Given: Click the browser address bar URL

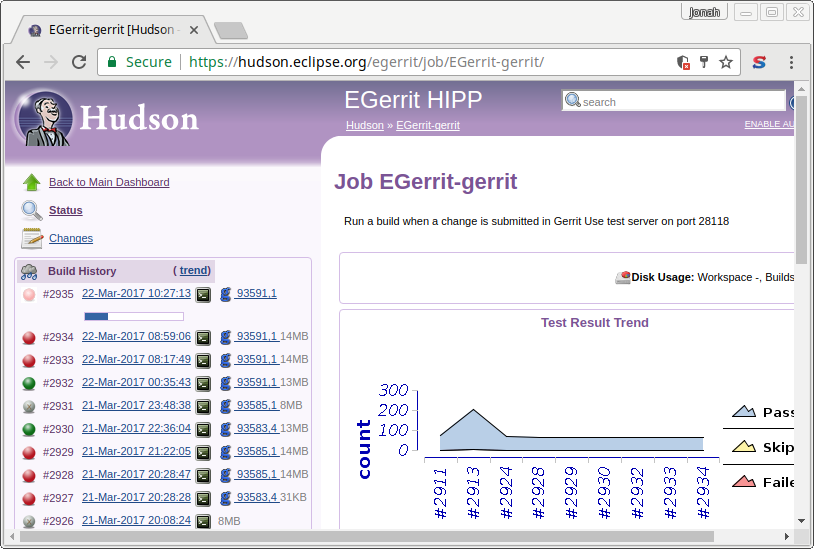Looking at the screenshot, I should (366, 62).
